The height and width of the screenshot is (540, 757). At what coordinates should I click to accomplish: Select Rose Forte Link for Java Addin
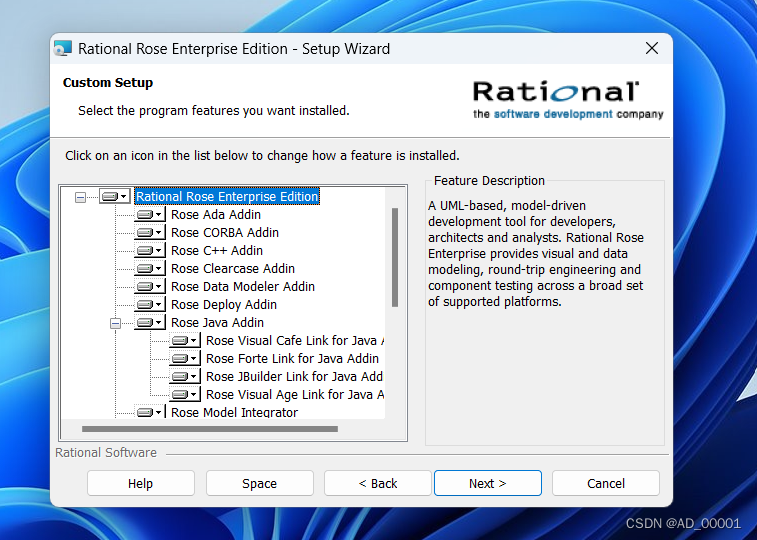coord(292,359)
